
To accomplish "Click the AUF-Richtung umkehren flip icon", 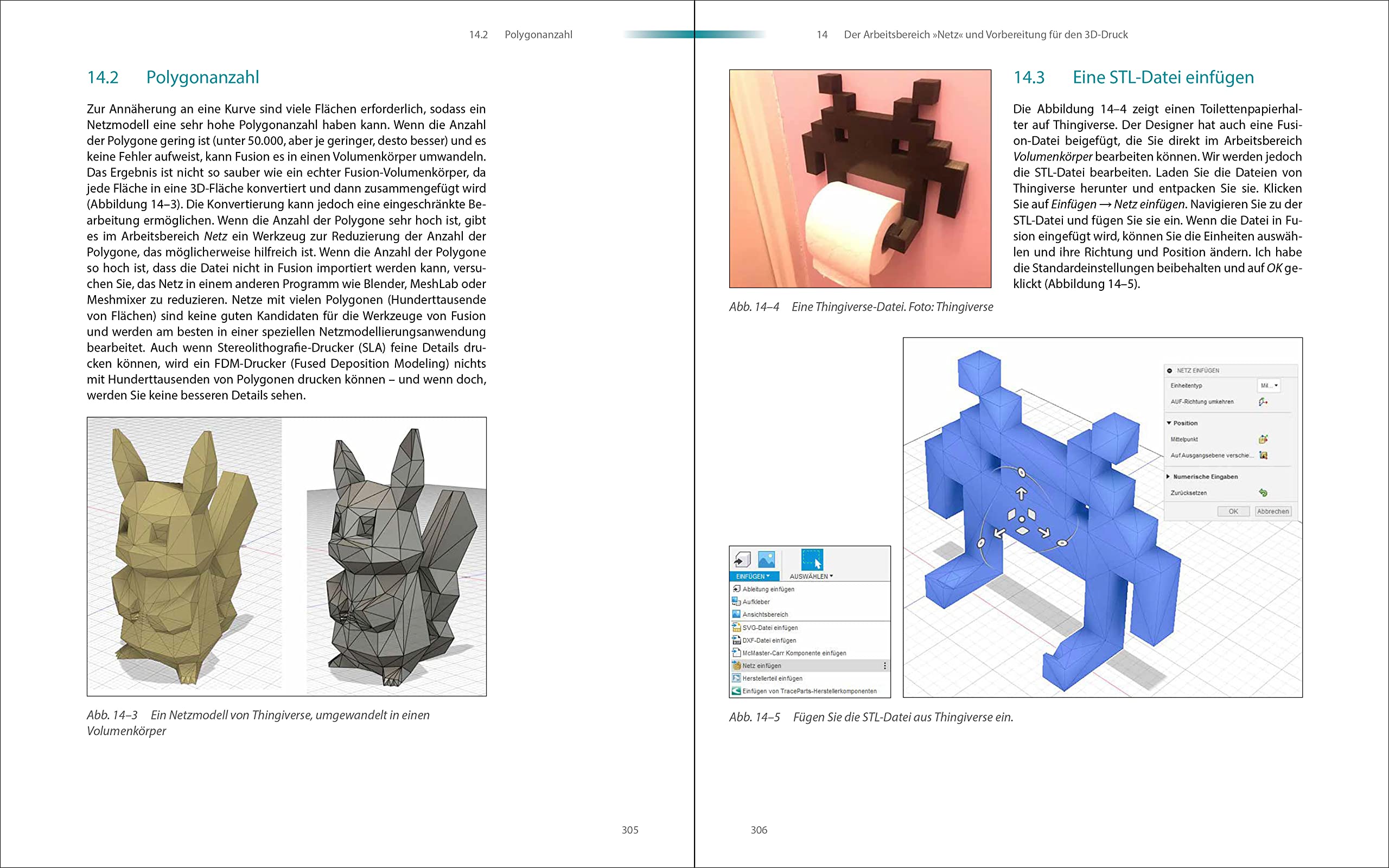I will pos(1263,402).
